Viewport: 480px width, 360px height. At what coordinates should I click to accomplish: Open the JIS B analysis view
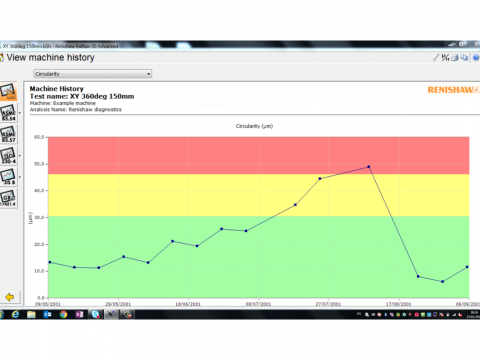point(8,177)
